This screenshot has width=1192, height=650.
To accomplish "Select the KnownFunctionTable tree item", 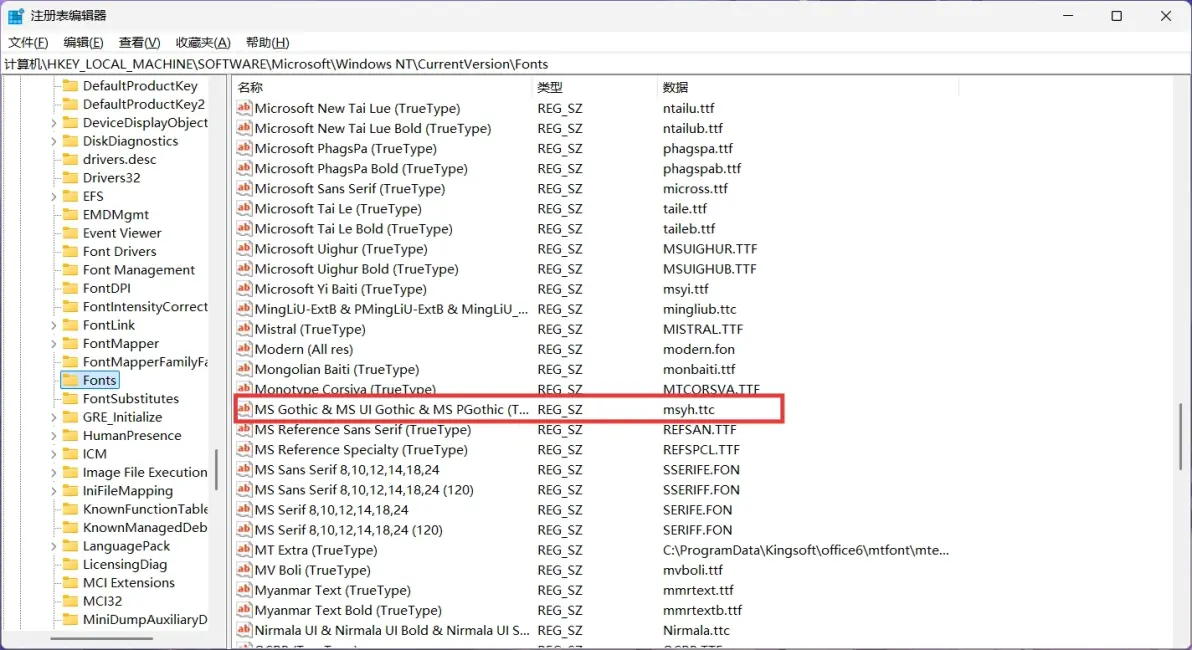I will (x=145, y=509).
